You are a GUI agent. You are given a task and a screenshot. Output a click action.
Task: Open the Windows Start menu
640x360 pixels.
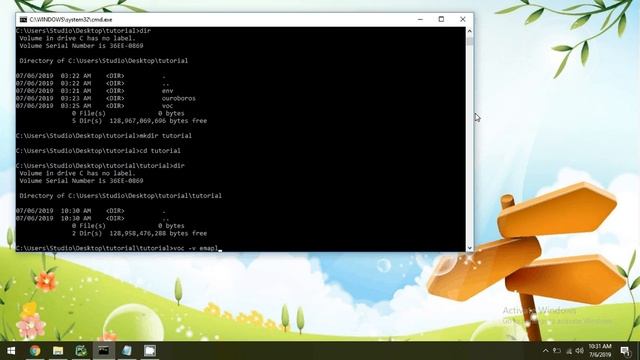click(x=11, y=351)
